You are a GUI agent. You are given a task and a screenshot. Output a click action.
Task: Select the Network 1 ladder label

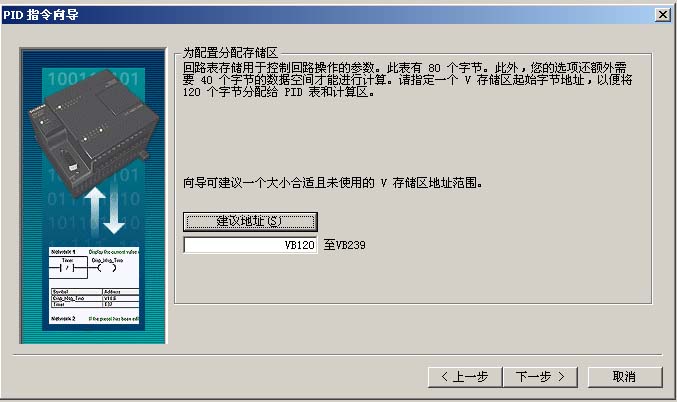click(63, 252)
